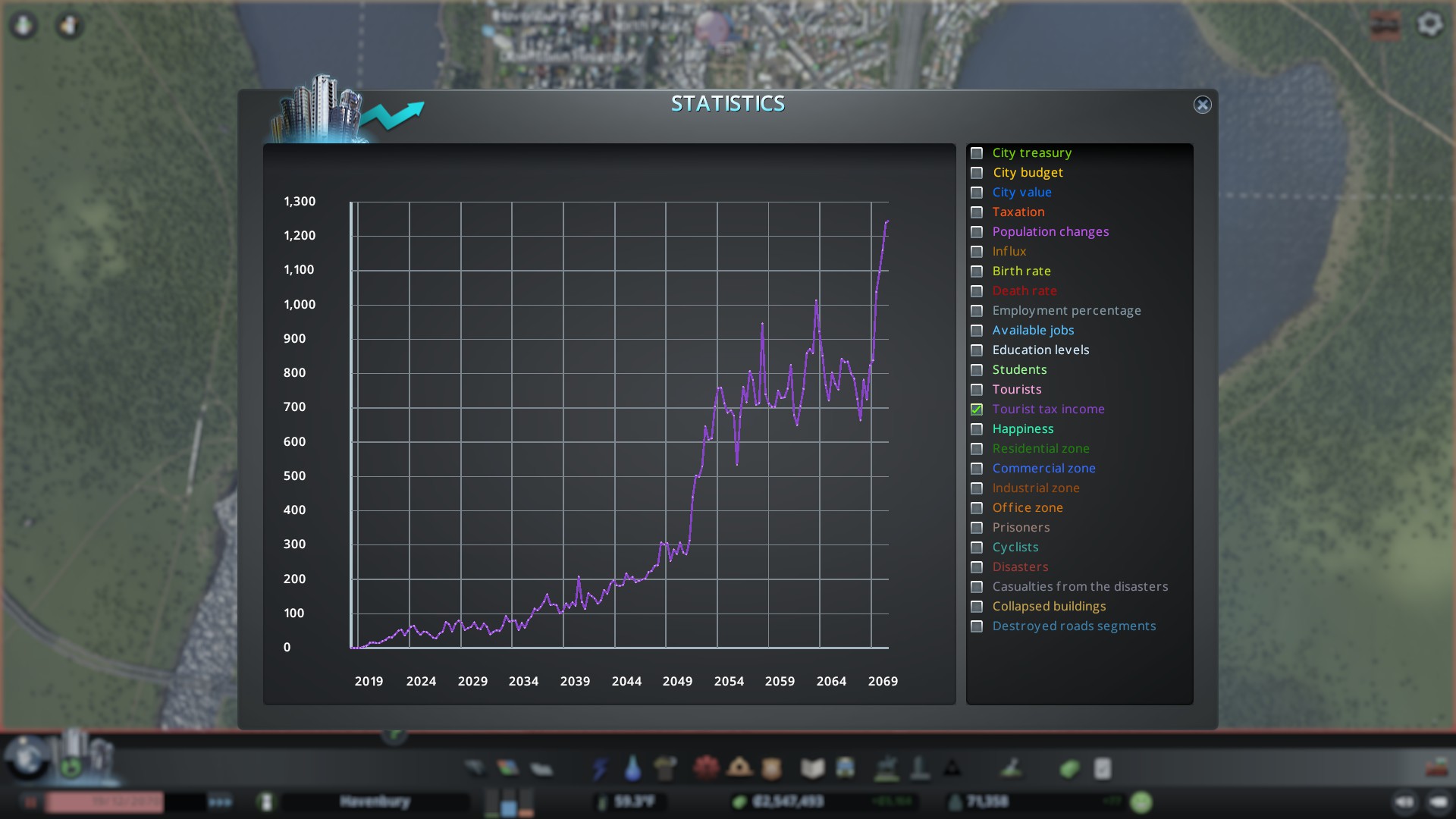
Task: Open the options gear icon
Action: [x=1430, y=24]
